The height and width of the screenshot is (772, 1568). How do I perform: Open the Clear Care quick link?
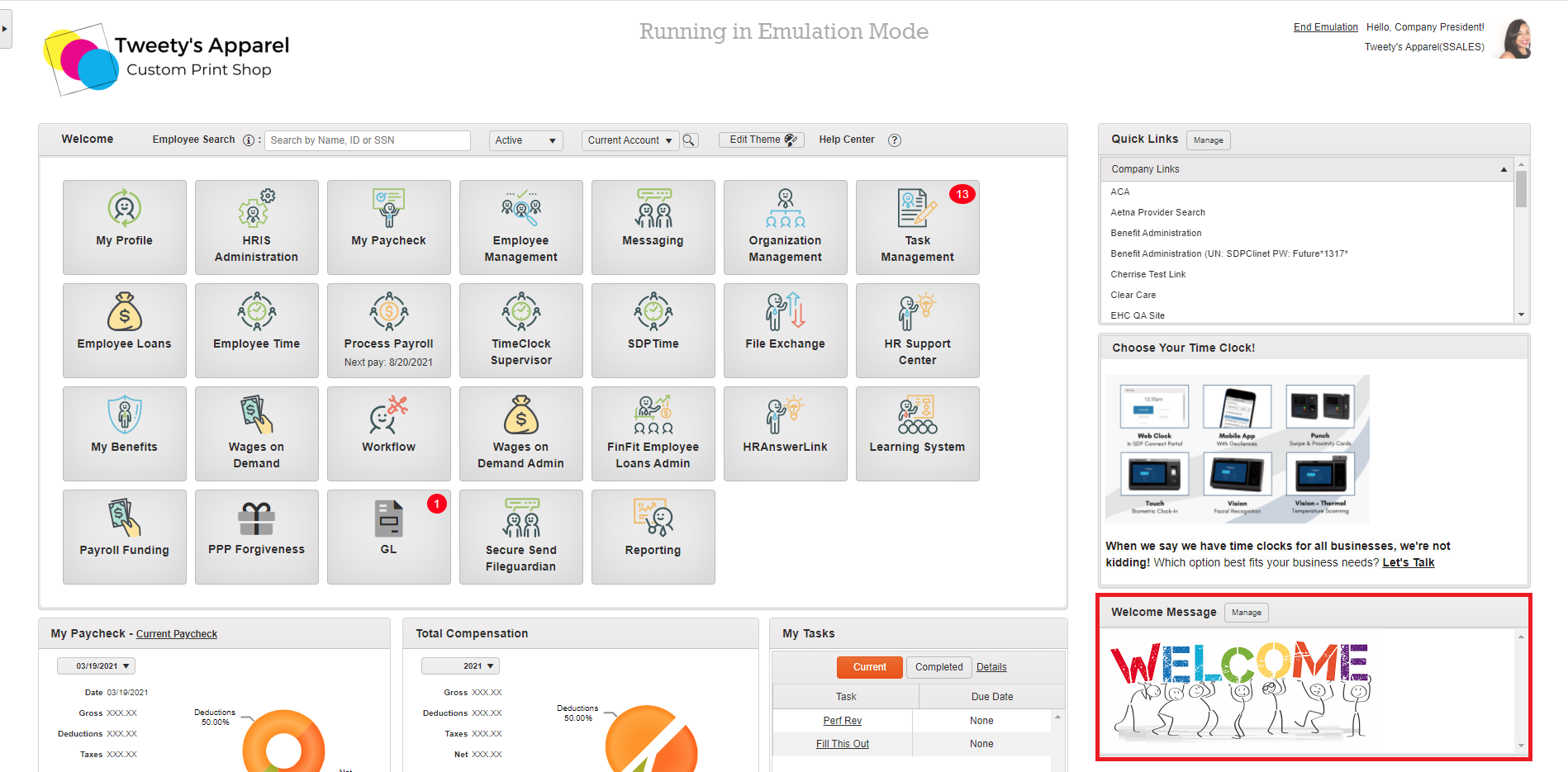pyautogui.click(x=1133, y=295)
